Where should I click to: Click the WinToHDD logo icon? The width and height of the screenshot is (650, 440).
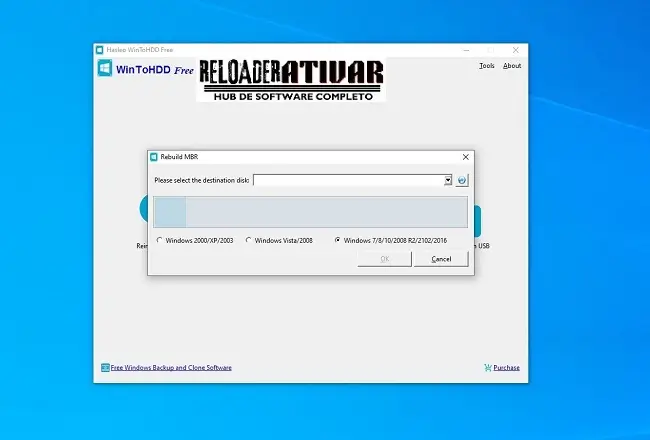[105, 68]
